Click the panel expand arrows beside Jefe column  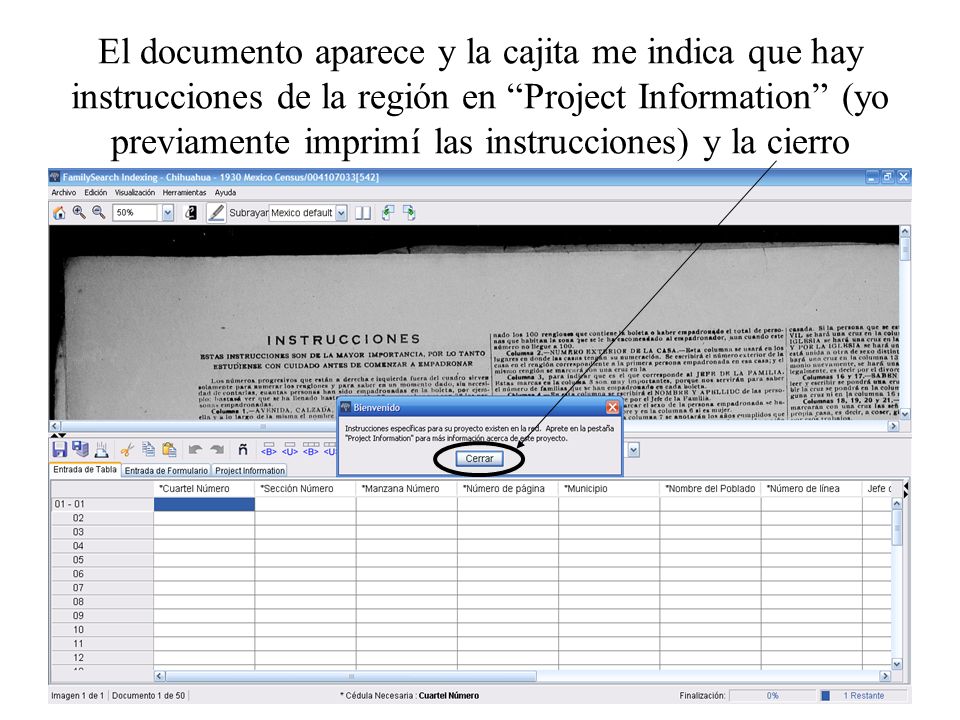906,489
